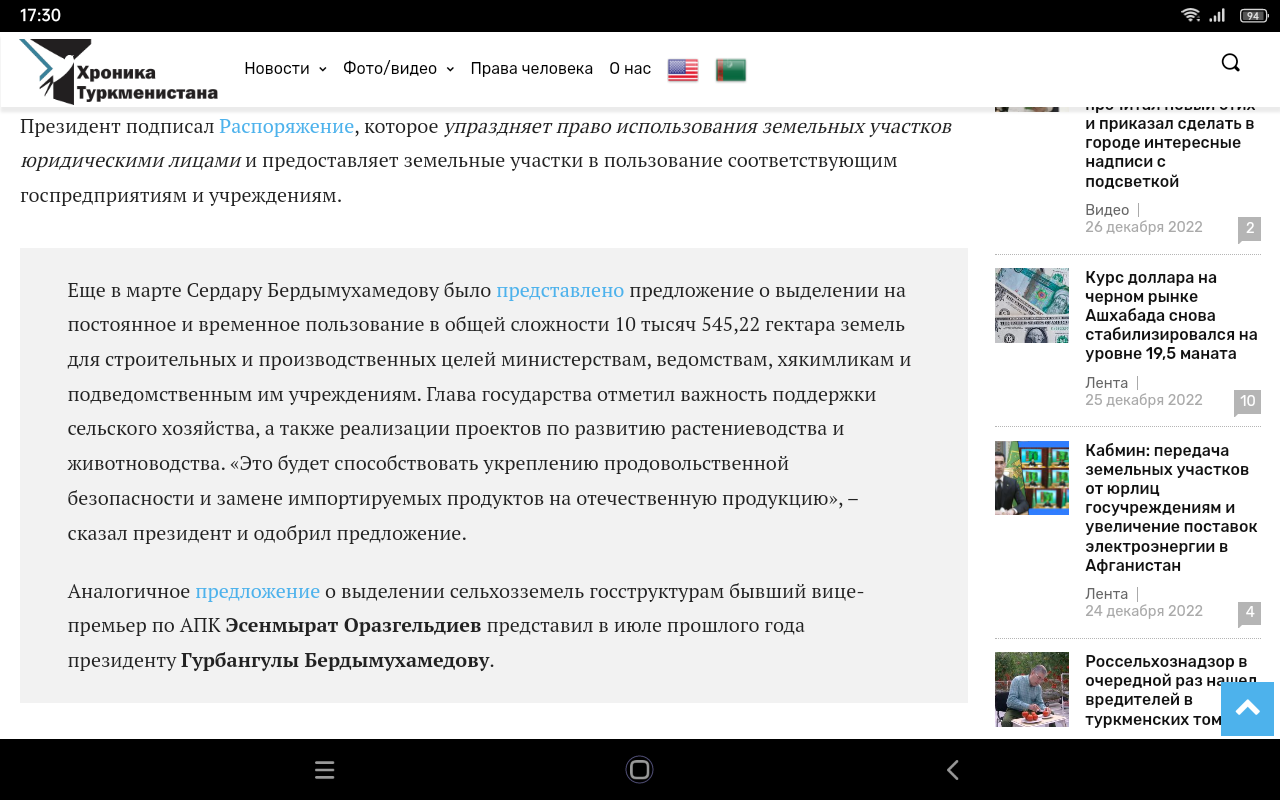The height and width of the screenshot is (800, 1280).
Task: Open comment count badge 10 on the dollar rate article
Action: [1247, 402]
